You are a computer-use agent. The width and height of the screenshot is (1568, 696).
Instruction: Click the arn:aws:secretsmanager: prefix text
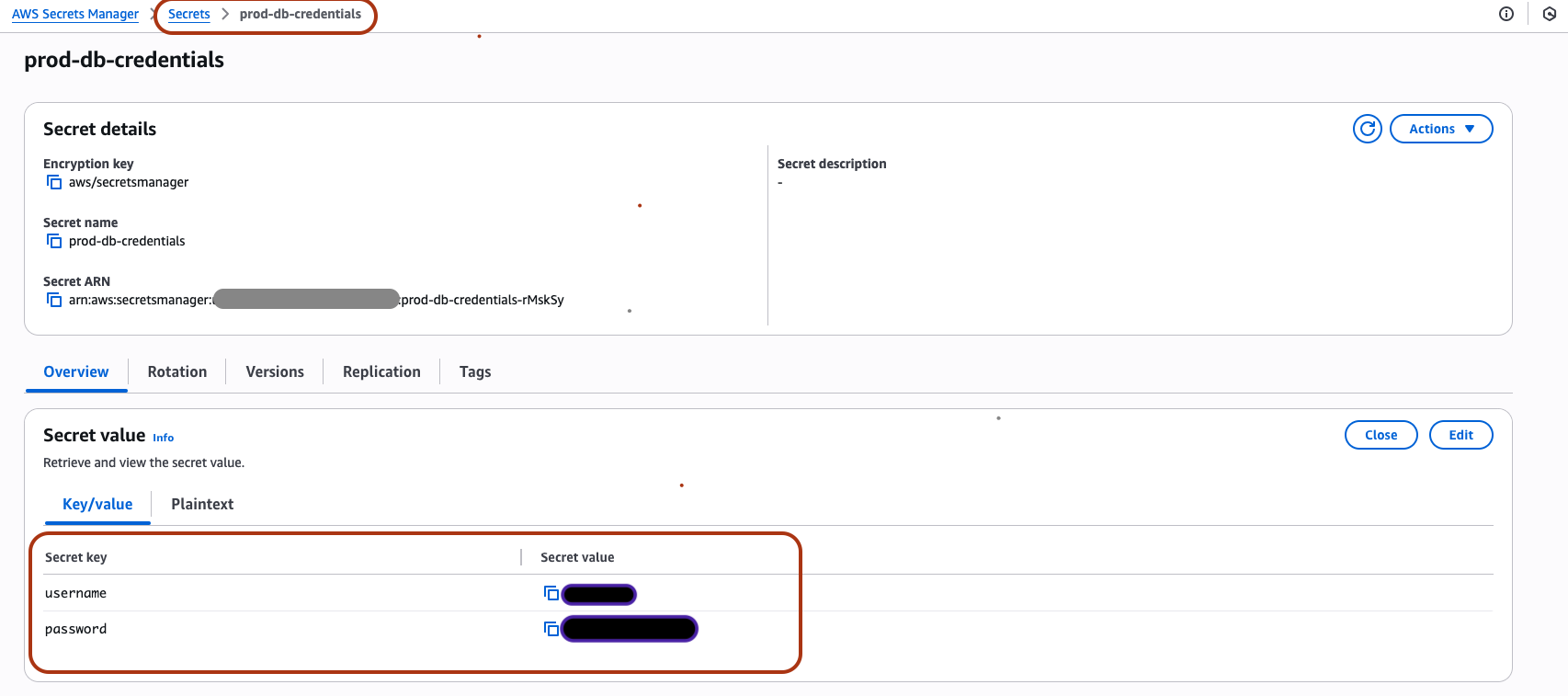[141, 300]
